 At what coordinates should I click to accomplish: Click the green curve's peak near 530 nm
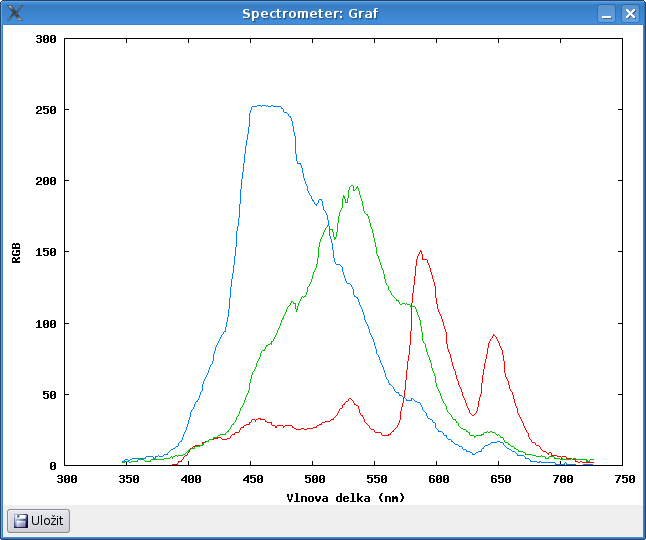[353, 187]
